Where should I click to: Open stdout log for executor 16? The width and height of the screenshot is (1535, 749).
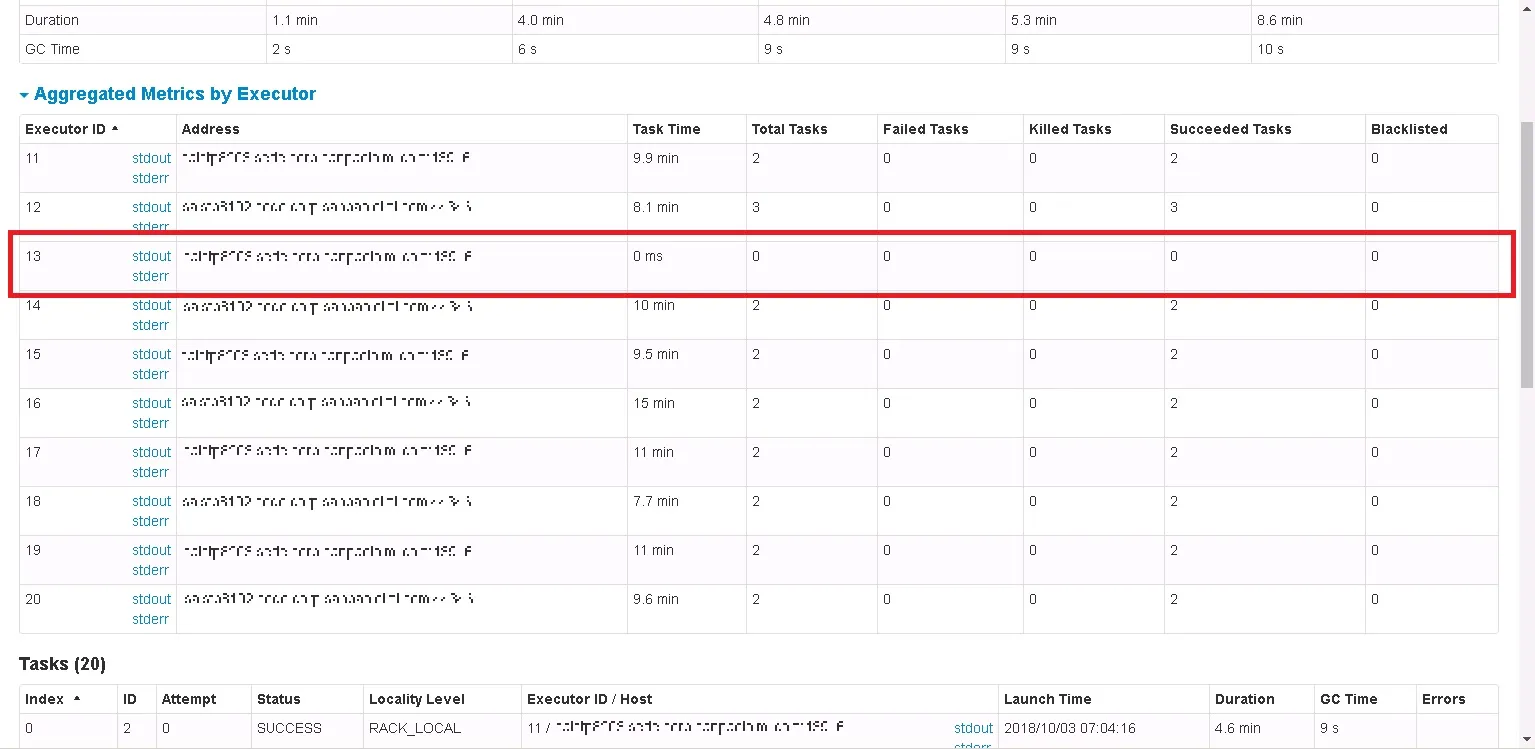coord(151,403)
